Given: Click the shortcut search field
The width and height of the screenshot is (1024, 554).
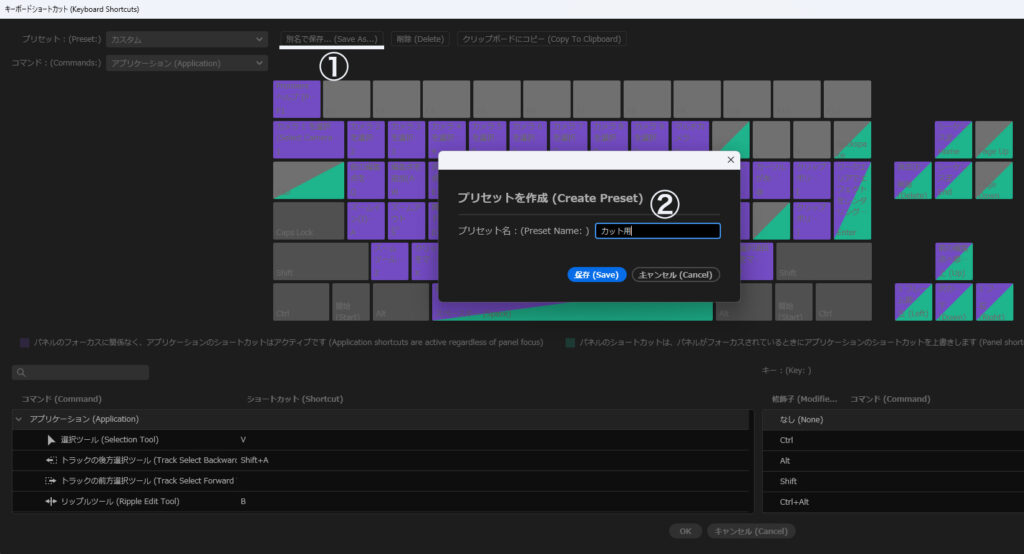Looking at the screenshot, I should pos(80,372).
